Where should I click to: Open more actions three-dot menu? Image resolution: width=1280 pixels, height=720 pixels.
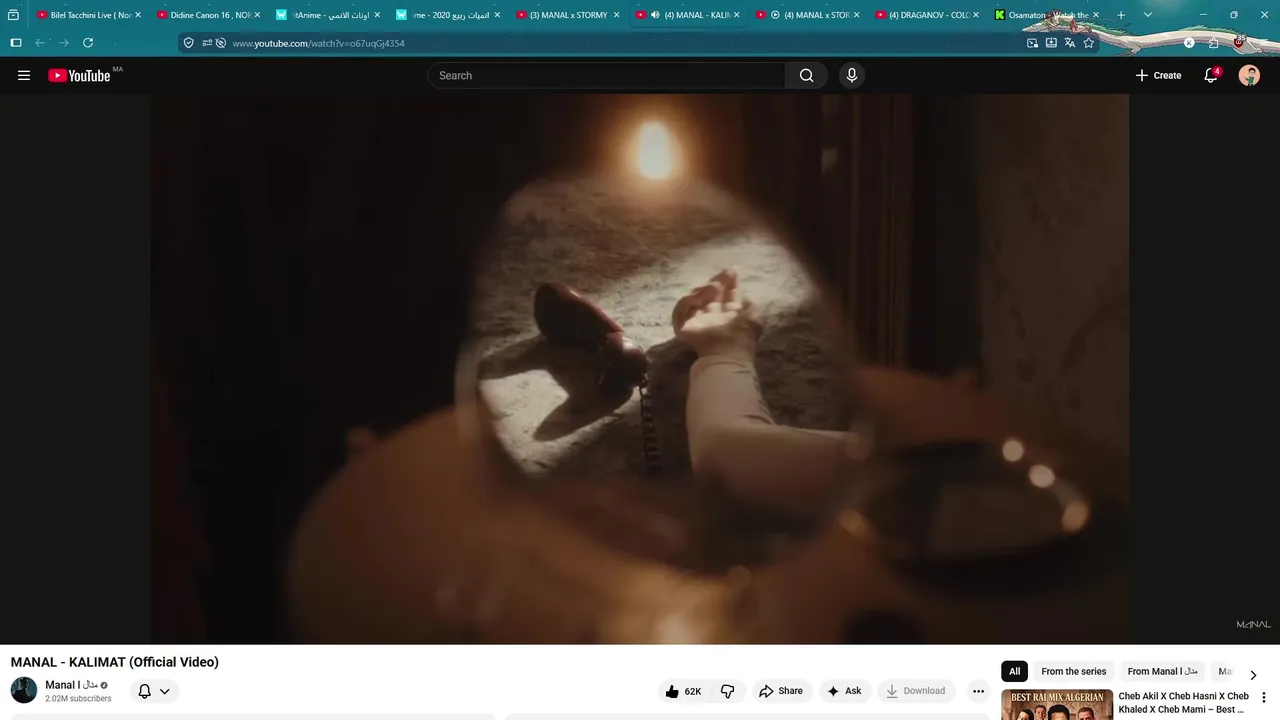[978, 691]
